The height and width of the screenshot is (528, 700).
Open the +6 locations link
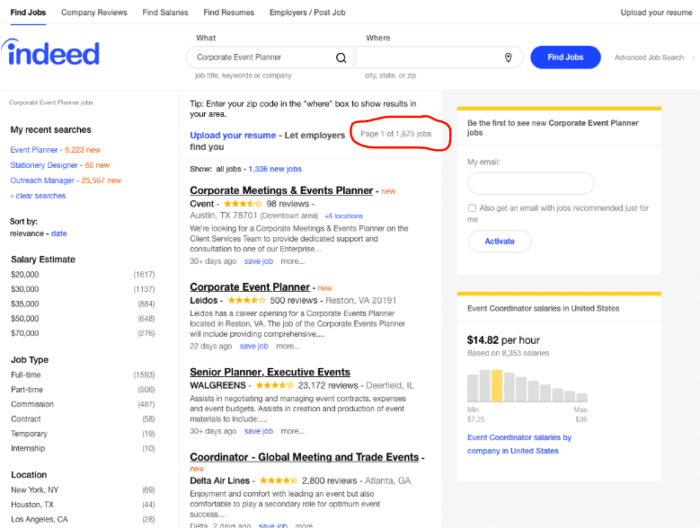coord(344,216)
